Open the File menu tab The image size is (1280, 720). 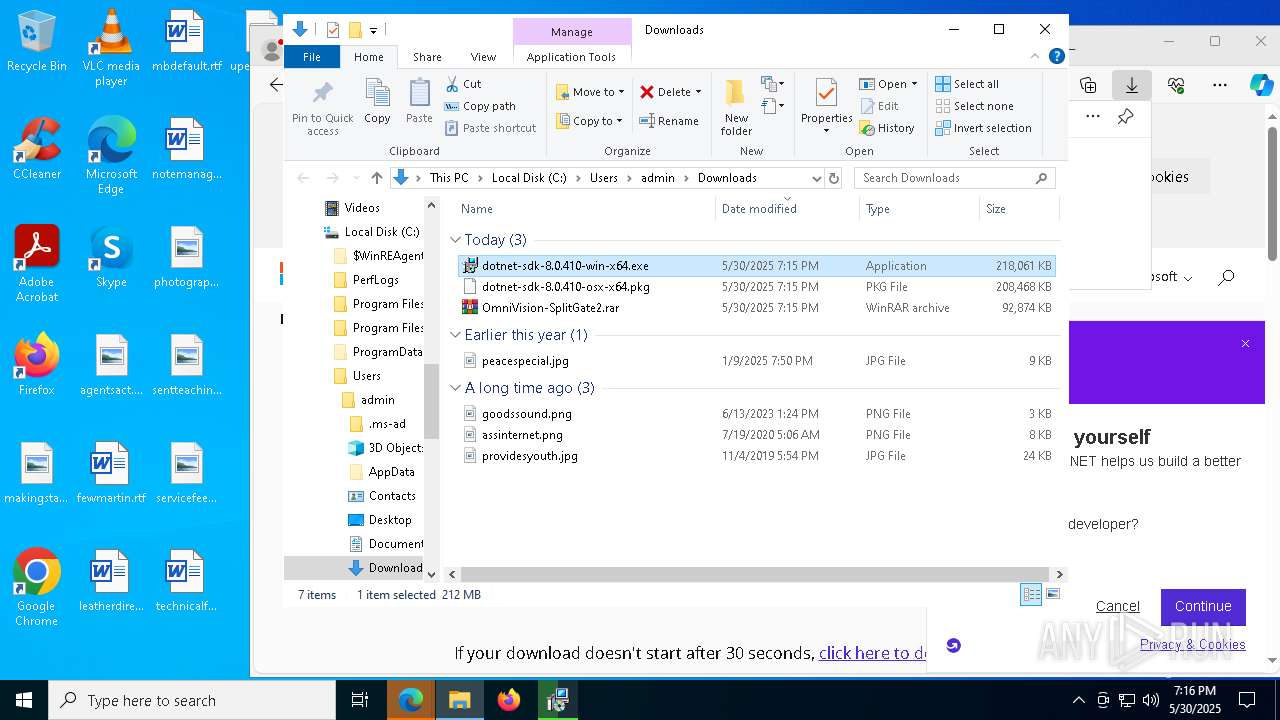tap(312, 57)
